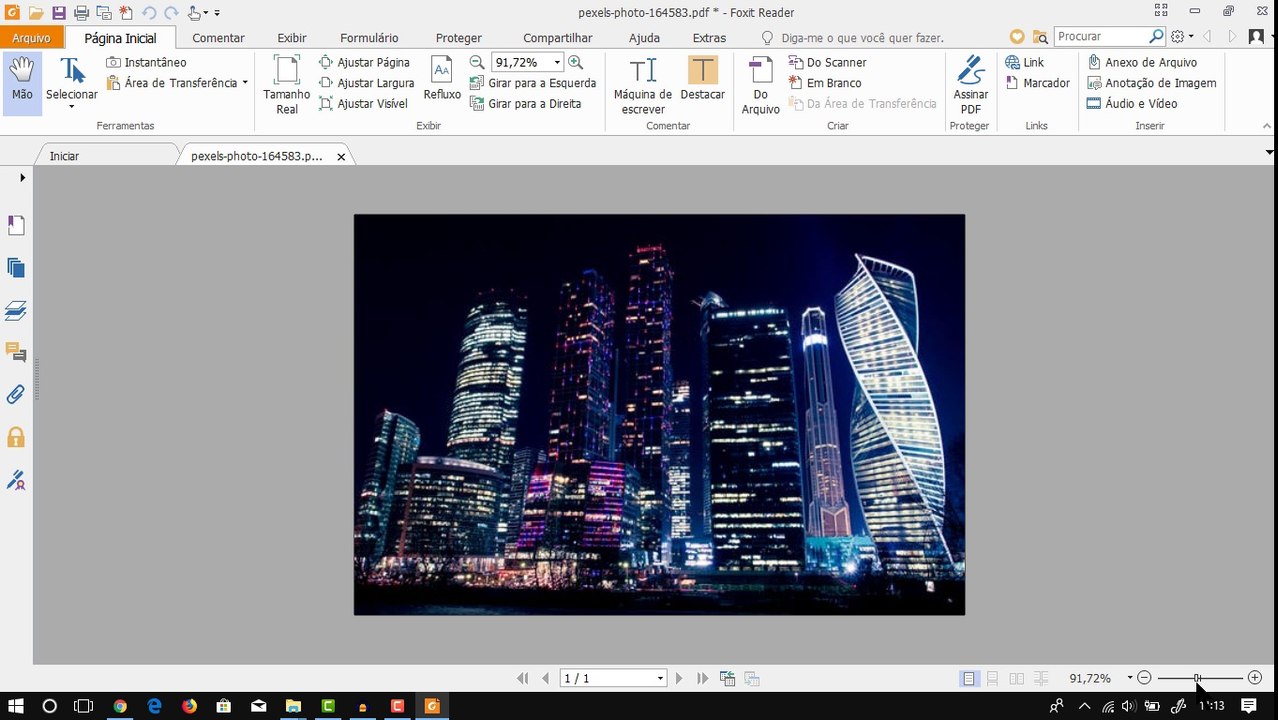Activate Refluxo view
The width and height of the screenshot is (1278, 720).
click(x=442, y=78)
